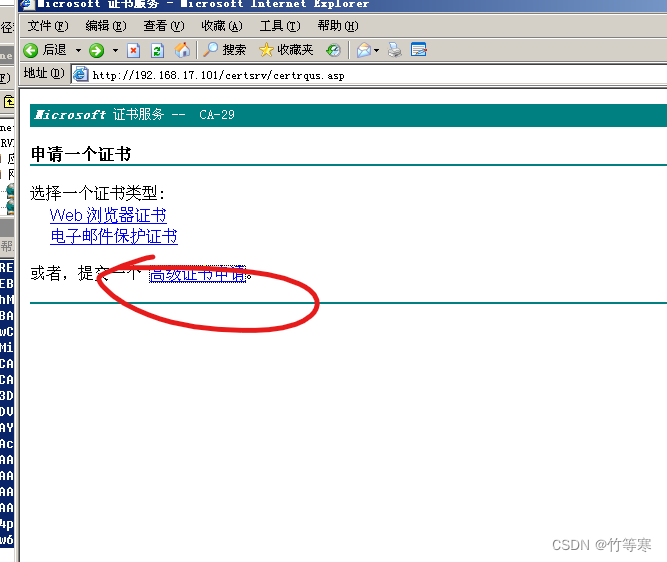Open the 工具(T) menu
The height and width of the screenshot is (562, 667).
280,26
